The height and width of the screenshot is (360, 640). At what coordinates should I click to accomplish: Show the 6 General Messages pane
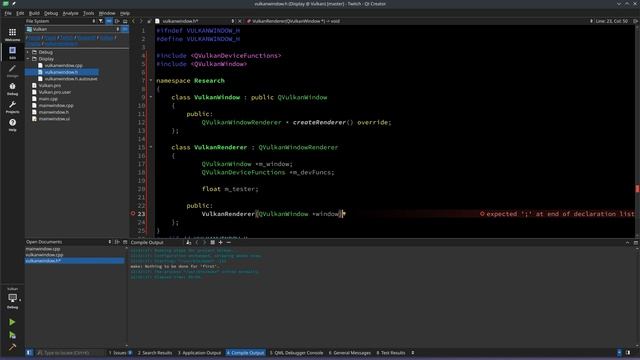[x=350, y=353]
